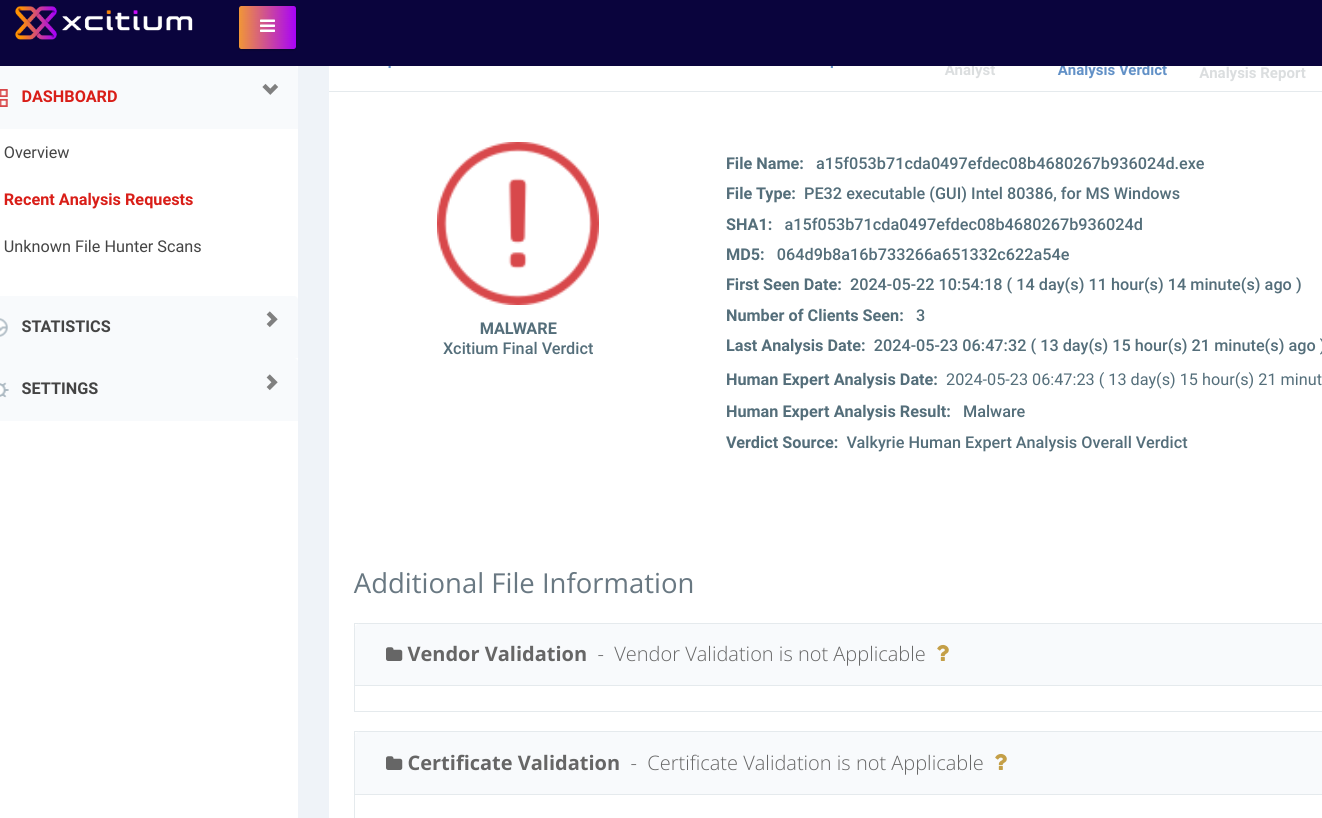Open the Overview page
This screenshot has height=818, width=1322.
37,153
